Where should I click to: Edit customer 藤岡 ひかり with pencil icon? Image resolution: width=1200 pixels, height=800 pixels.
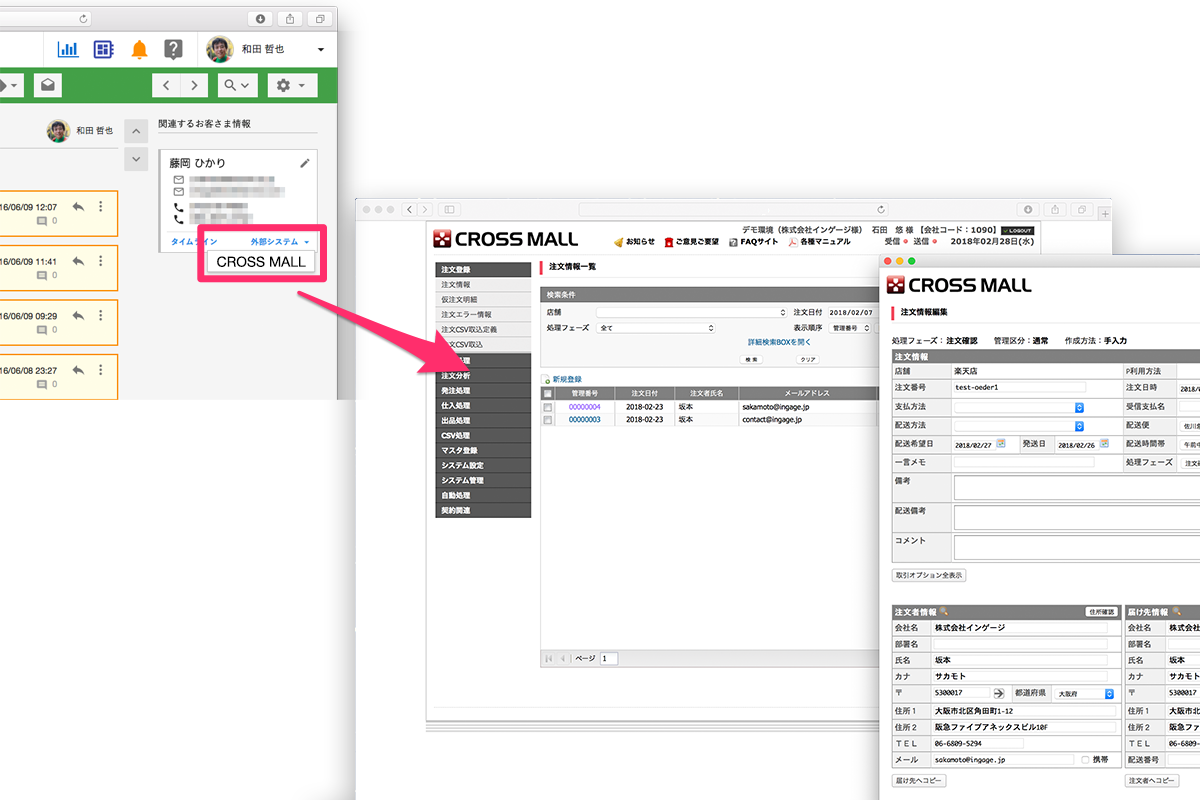click(x=305, y=163)
